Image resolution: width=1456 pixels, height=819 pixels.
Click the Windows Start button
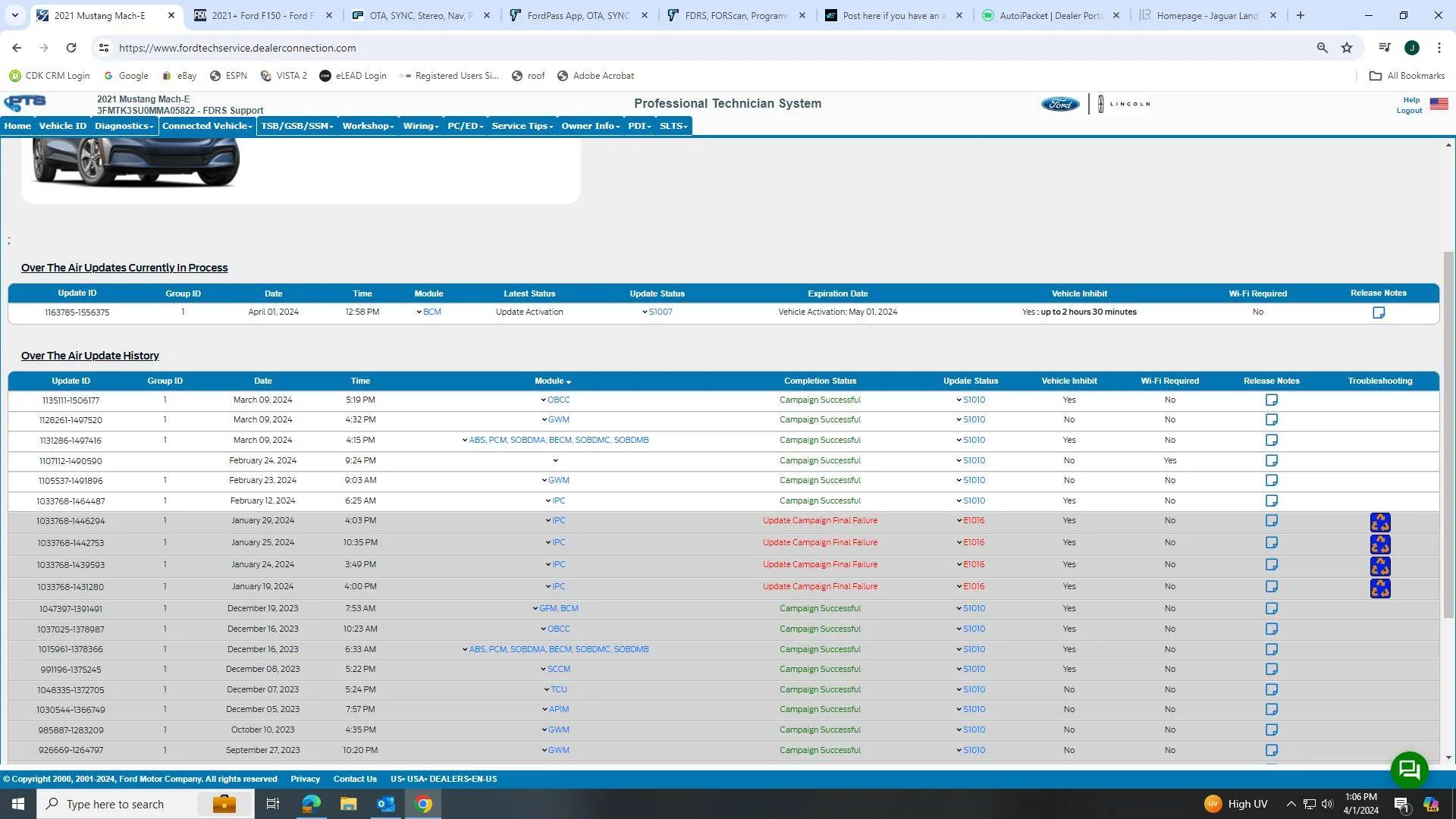[18, 804]
